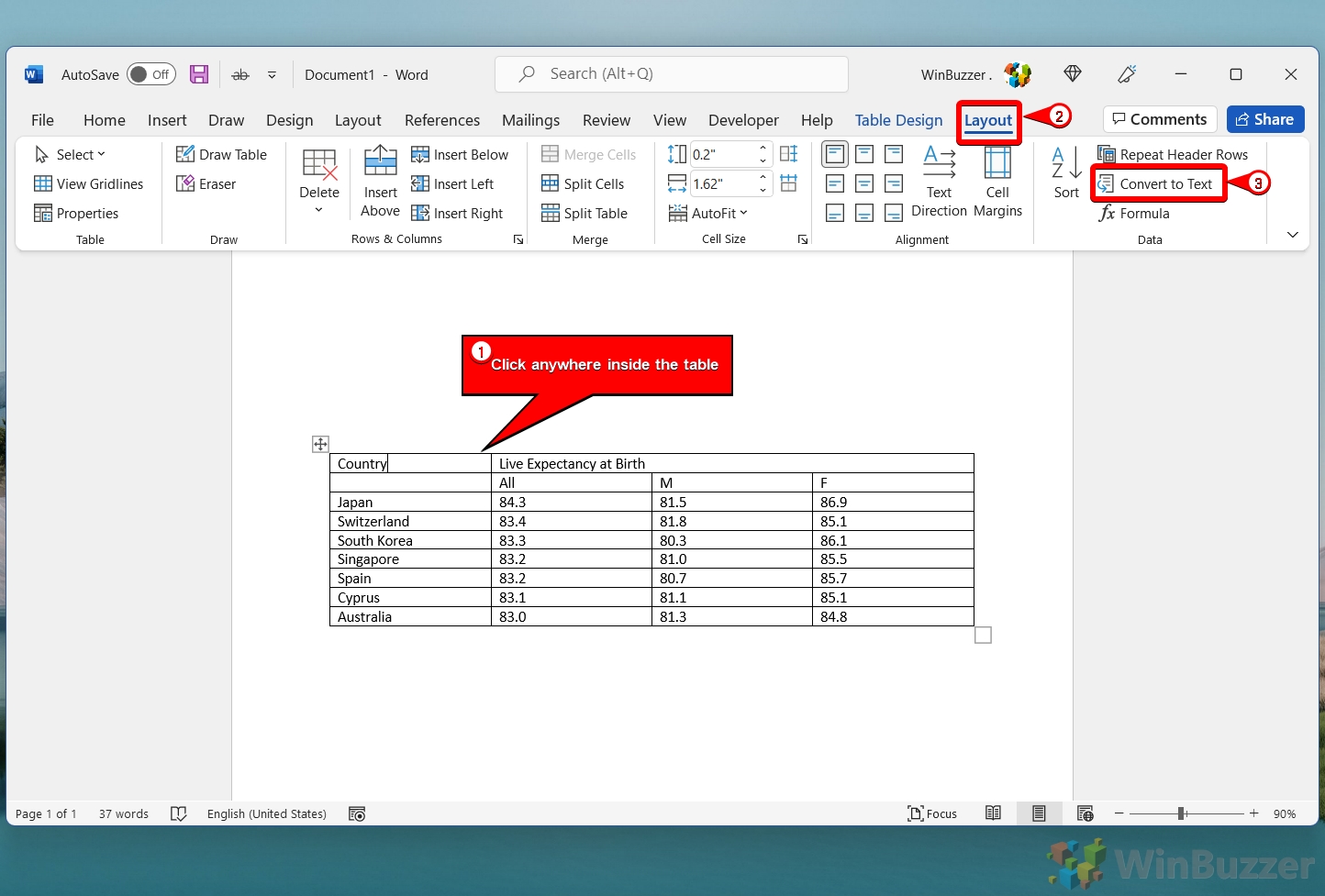Select the Eraser tool
The width and height of the screenshot is (1325, 896).
[x=206, y=184]
